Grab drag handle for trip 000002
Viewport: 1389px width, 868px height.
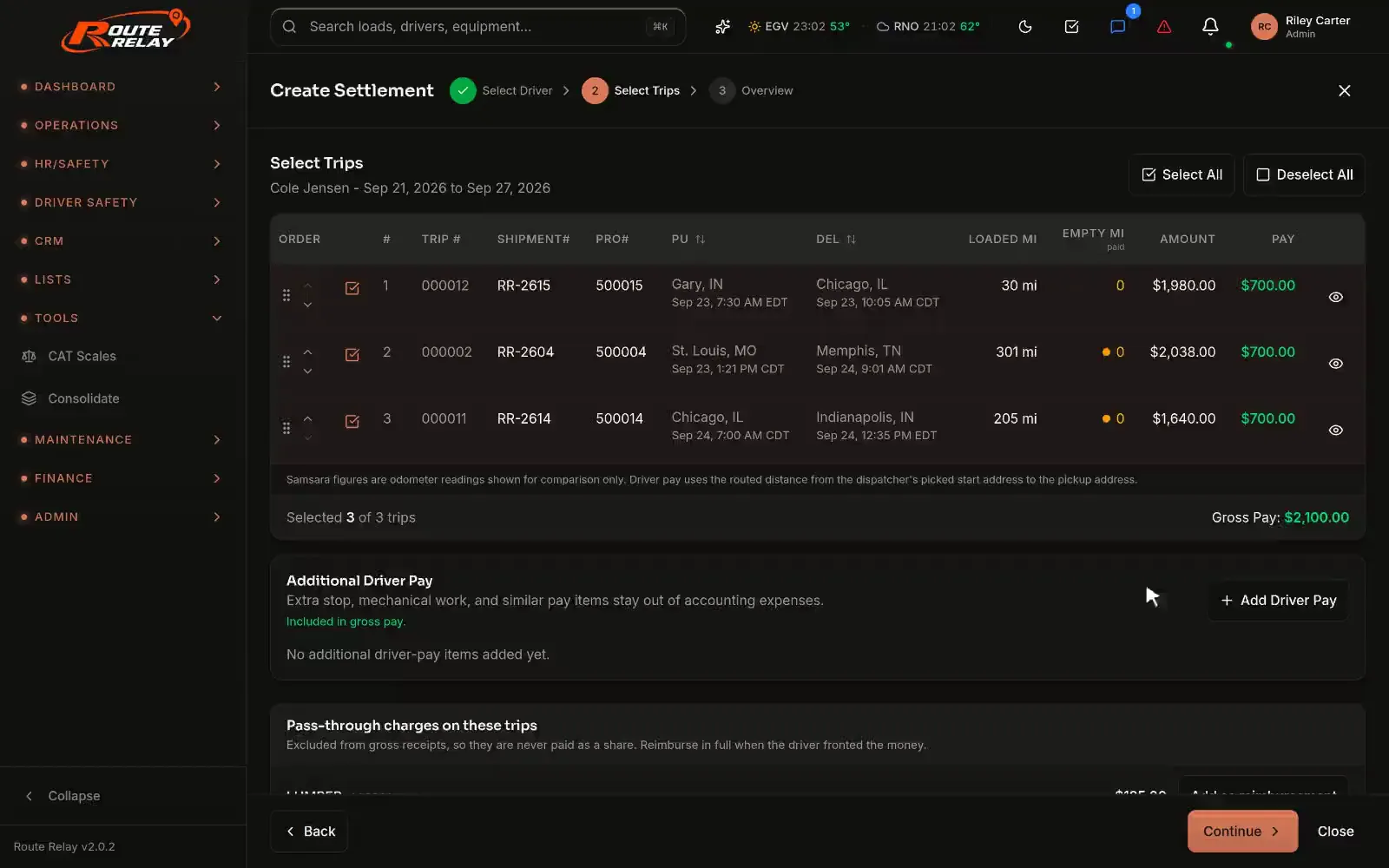tap(286, 362)
